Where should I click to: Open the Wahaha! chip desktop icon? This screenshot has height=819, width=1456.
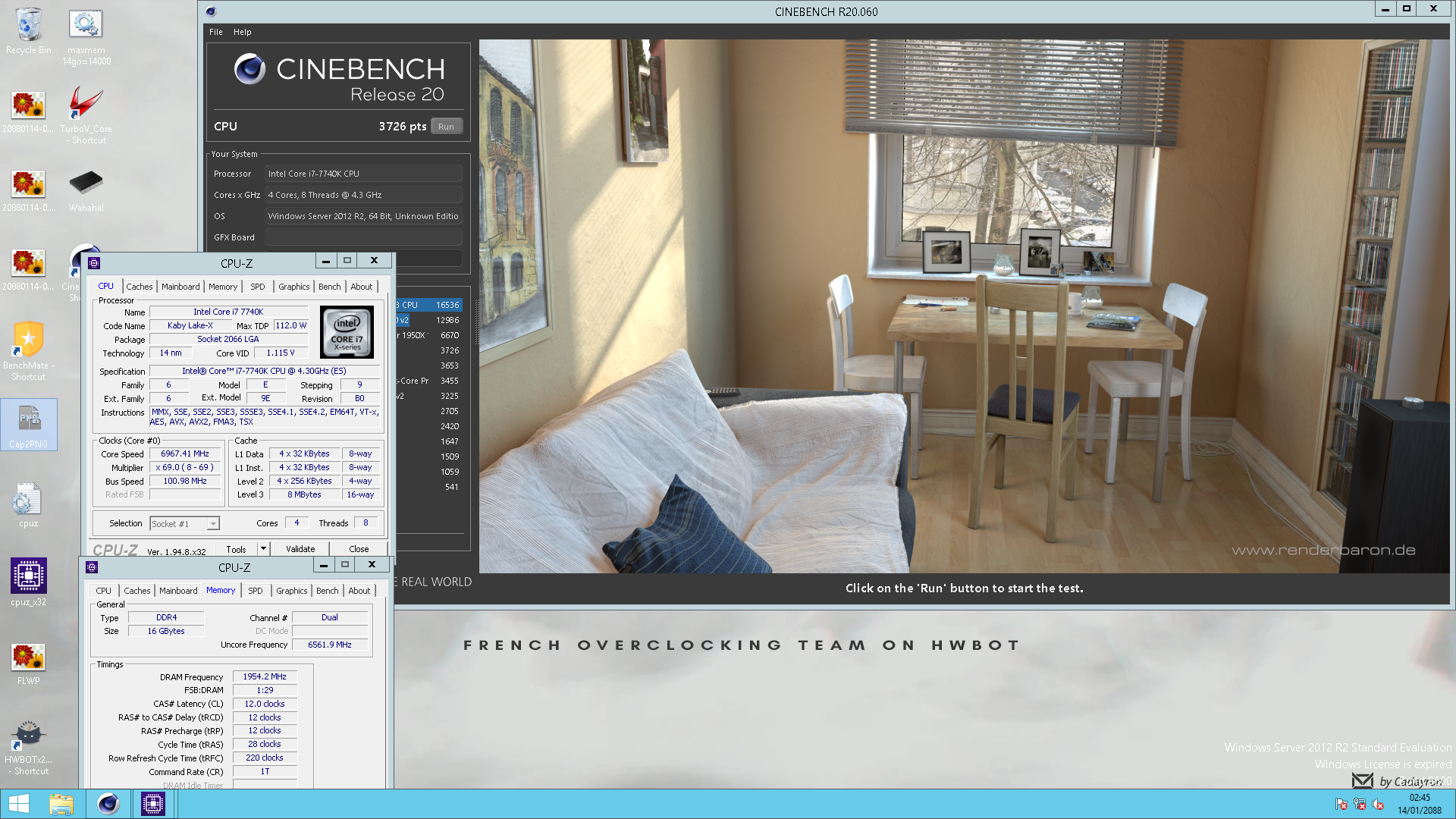coord(86,190)
